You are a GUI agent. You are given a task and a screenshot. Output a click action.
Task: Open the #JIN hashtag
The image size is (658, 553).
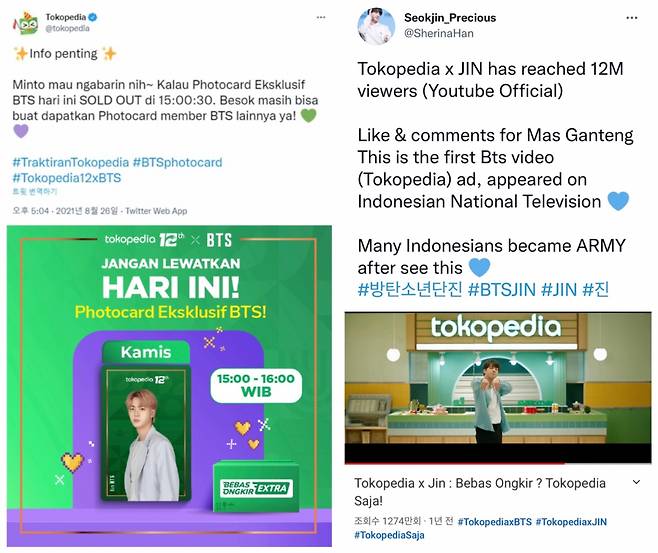pyautogui.click(x=559, y=290)
